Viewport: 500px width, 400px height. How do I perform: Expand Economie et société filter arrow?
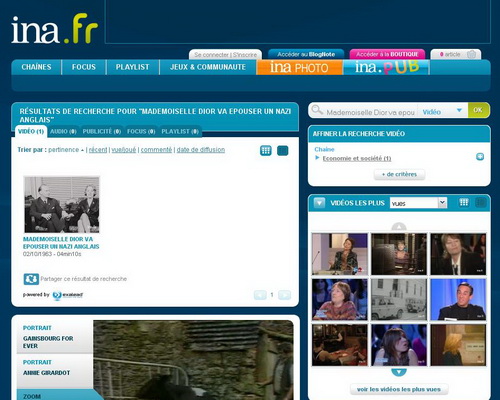click(317, 158)
